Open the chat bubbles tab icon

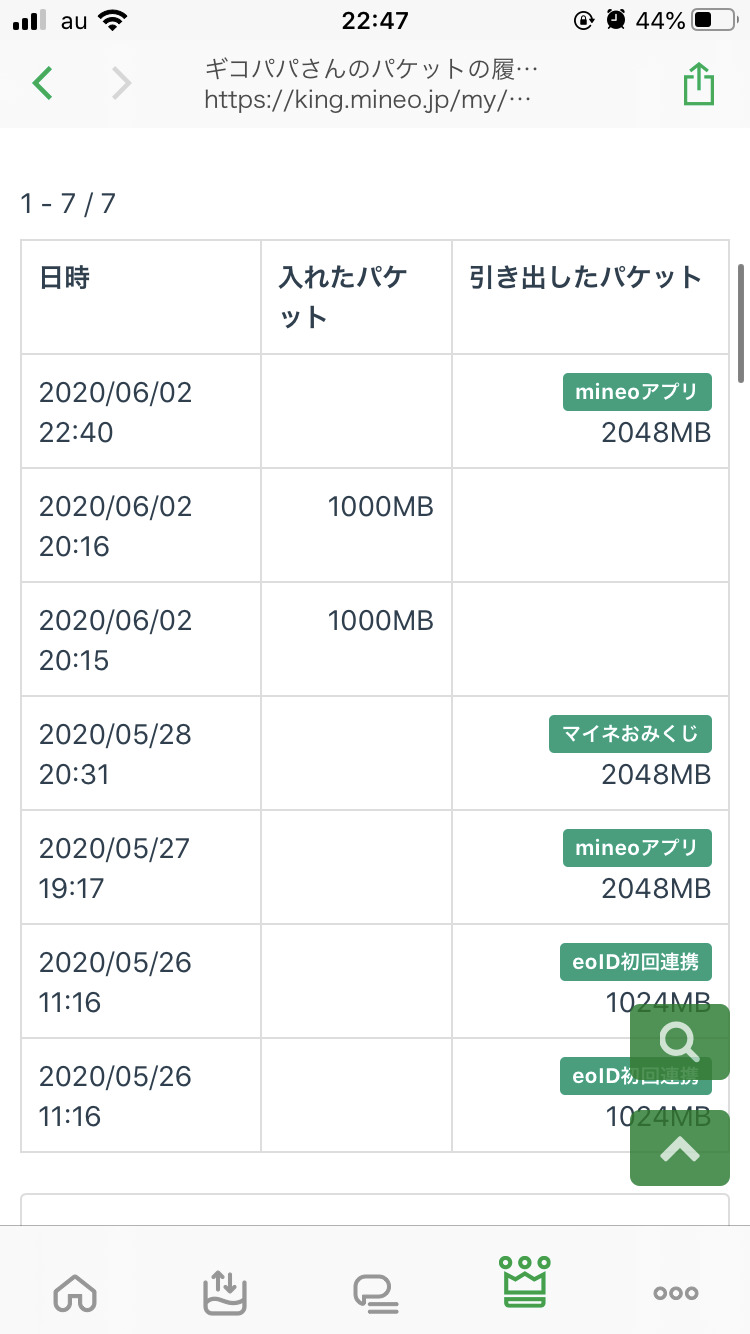375,1293
